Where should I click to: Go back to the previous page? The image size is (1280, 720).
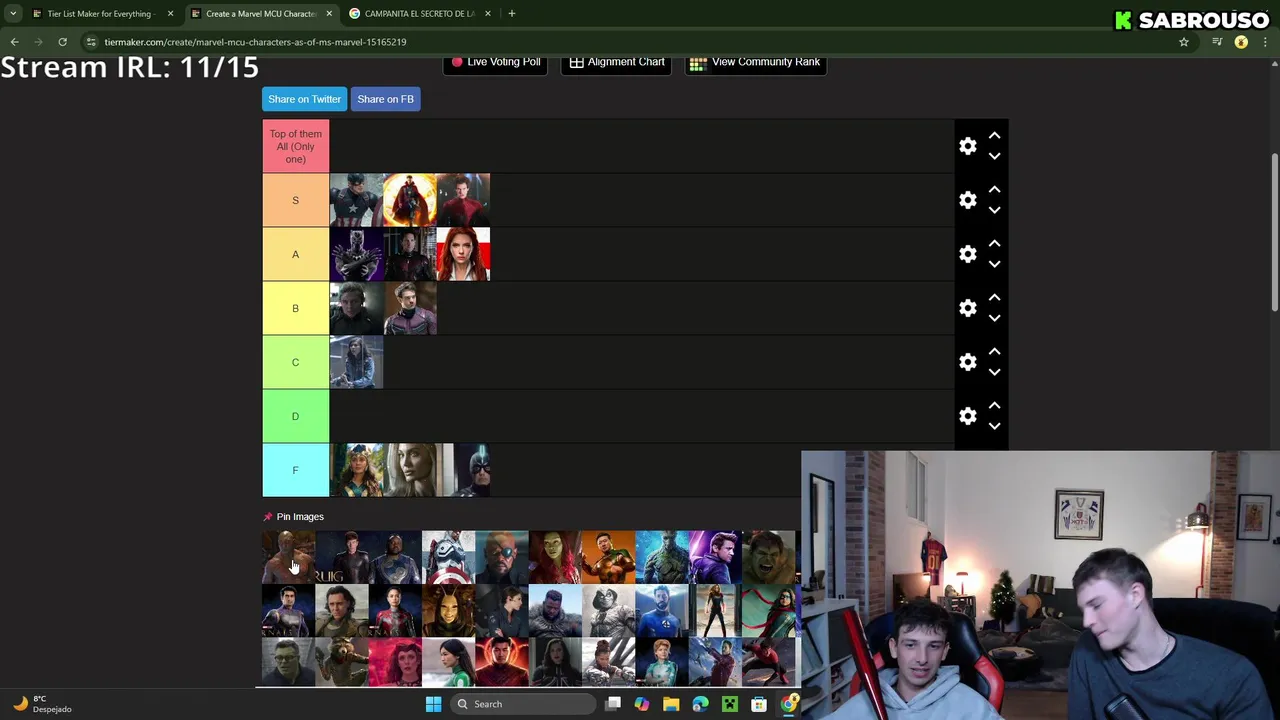14,42
